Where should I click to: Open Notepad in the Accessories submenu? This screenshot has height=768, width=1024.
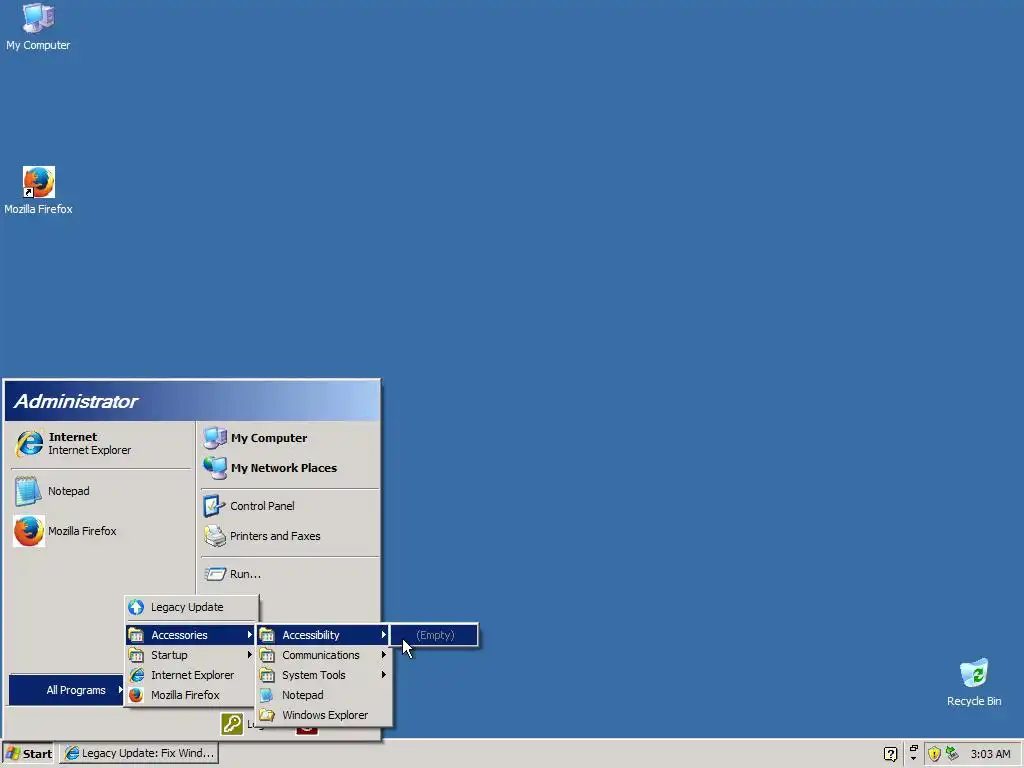click(323, 696)
